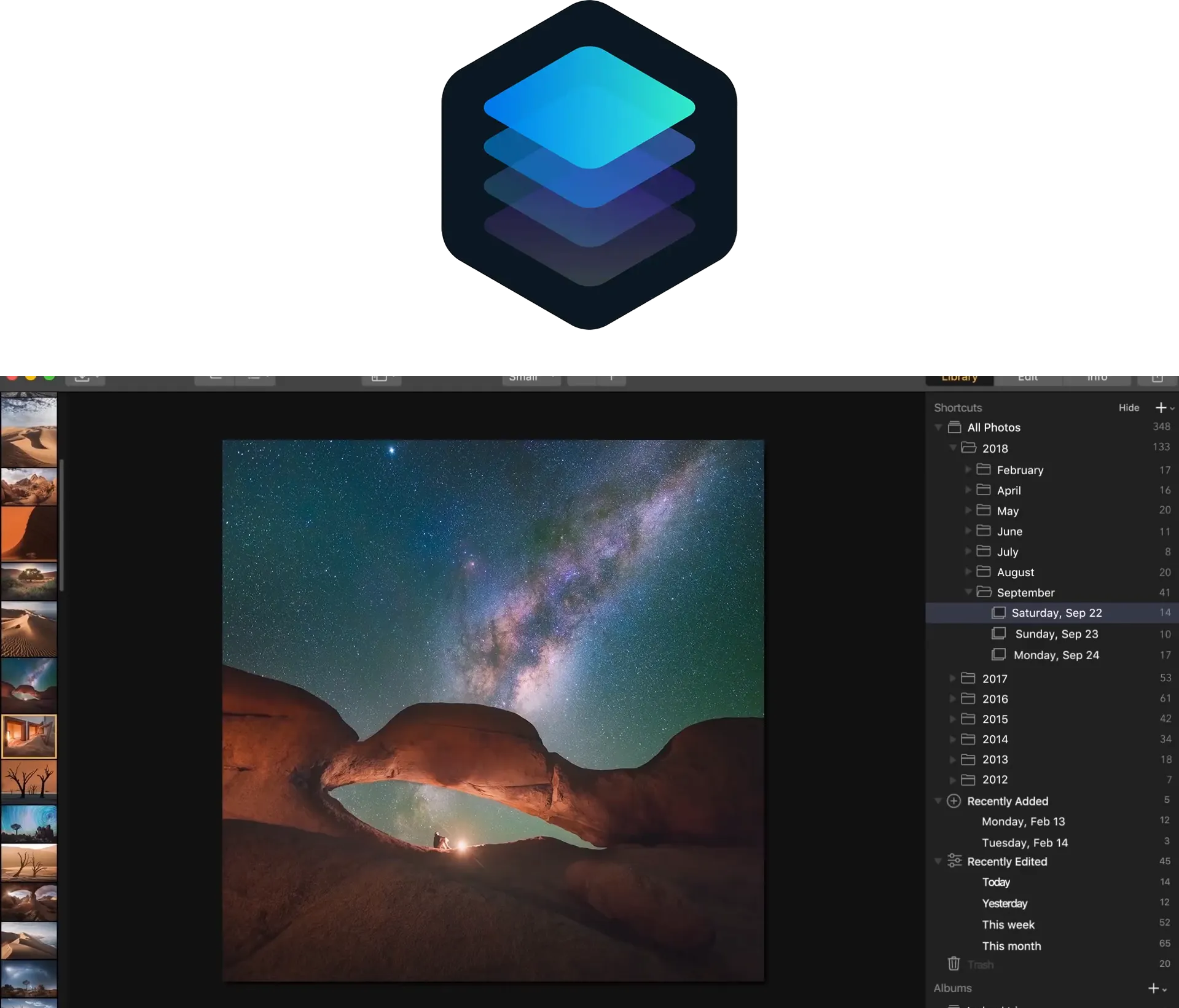Click the 2014 folder icon

968,739
